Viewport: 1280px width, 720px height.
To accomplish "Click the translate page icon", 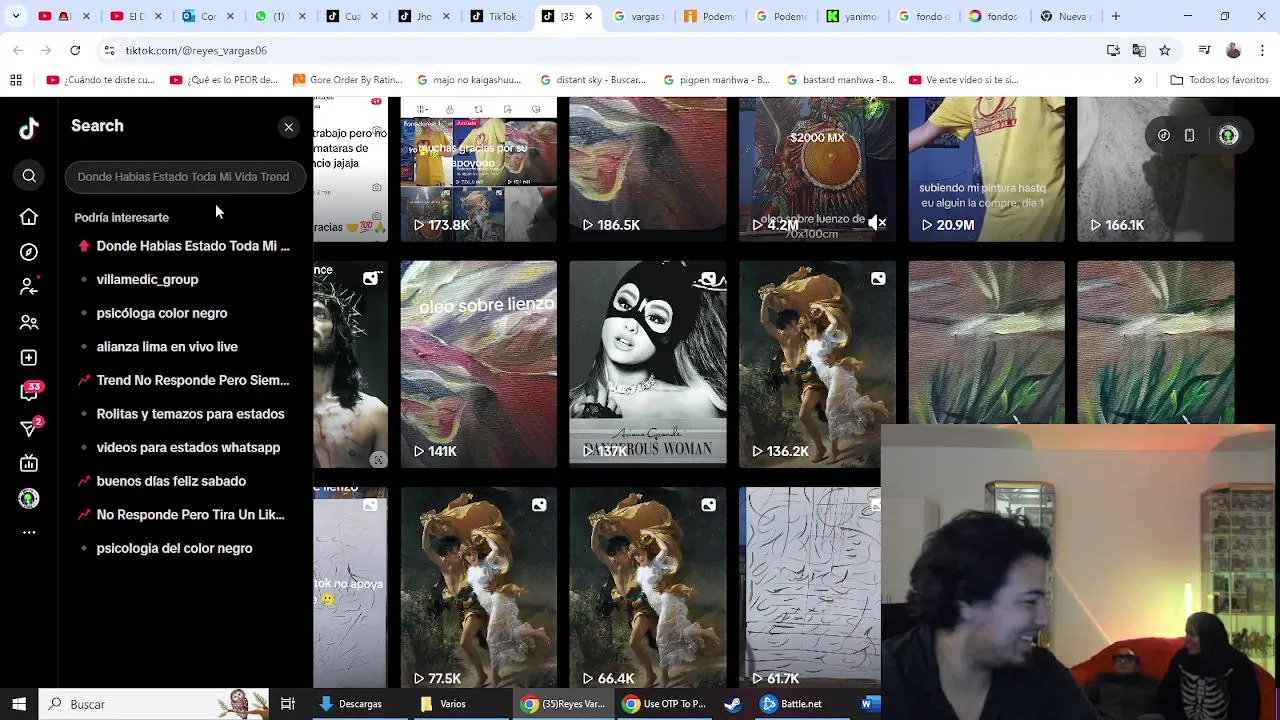I will [x=1139, y=50].
